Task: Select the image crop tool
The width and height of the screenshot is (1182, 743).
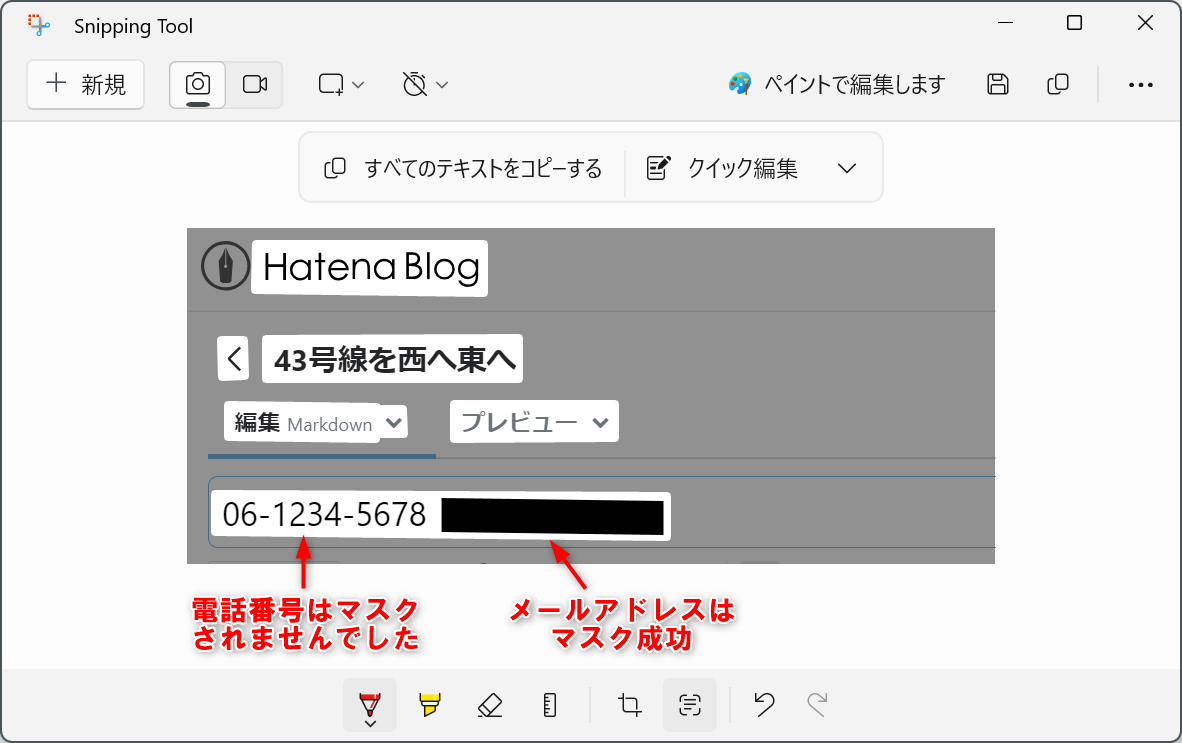Action: [629, 705]
